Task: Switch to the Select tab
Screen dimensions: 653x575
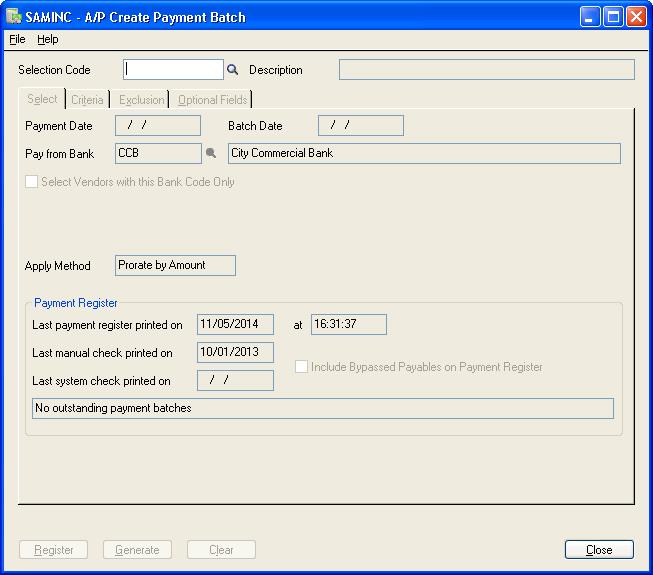Action: 42,99
